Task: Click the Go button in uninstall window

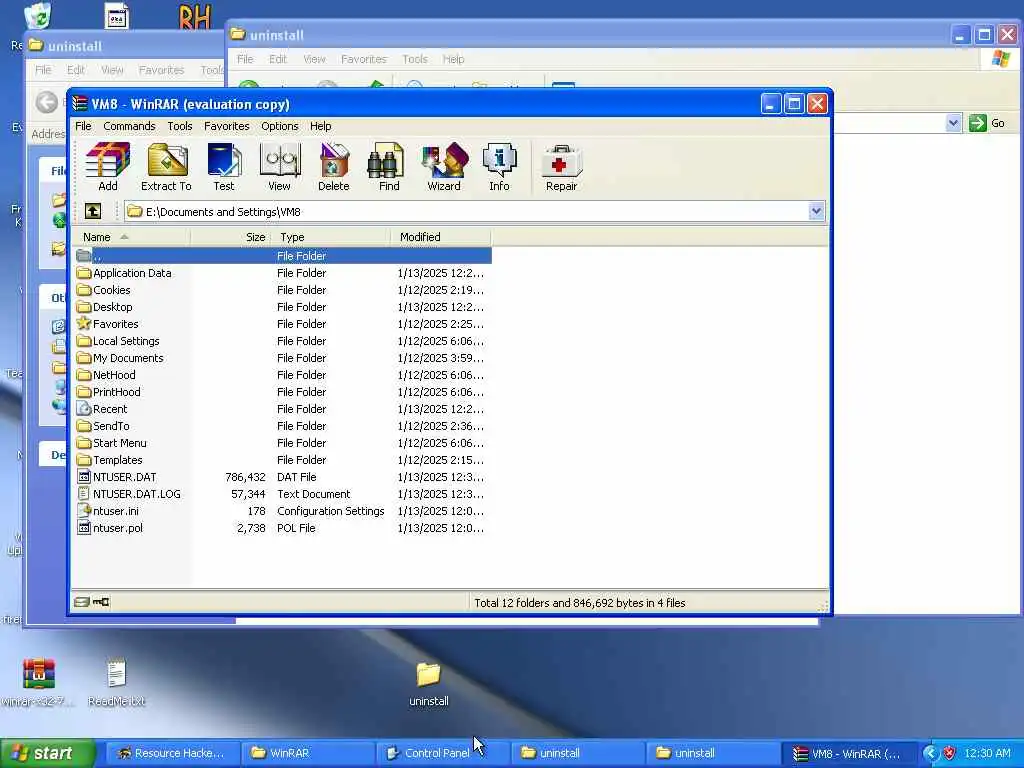Action: click(x=987, y=123)
